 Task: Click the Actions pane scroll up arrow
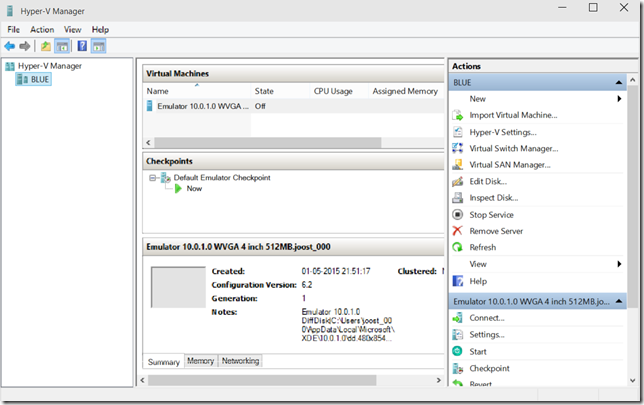coord(632,80)
